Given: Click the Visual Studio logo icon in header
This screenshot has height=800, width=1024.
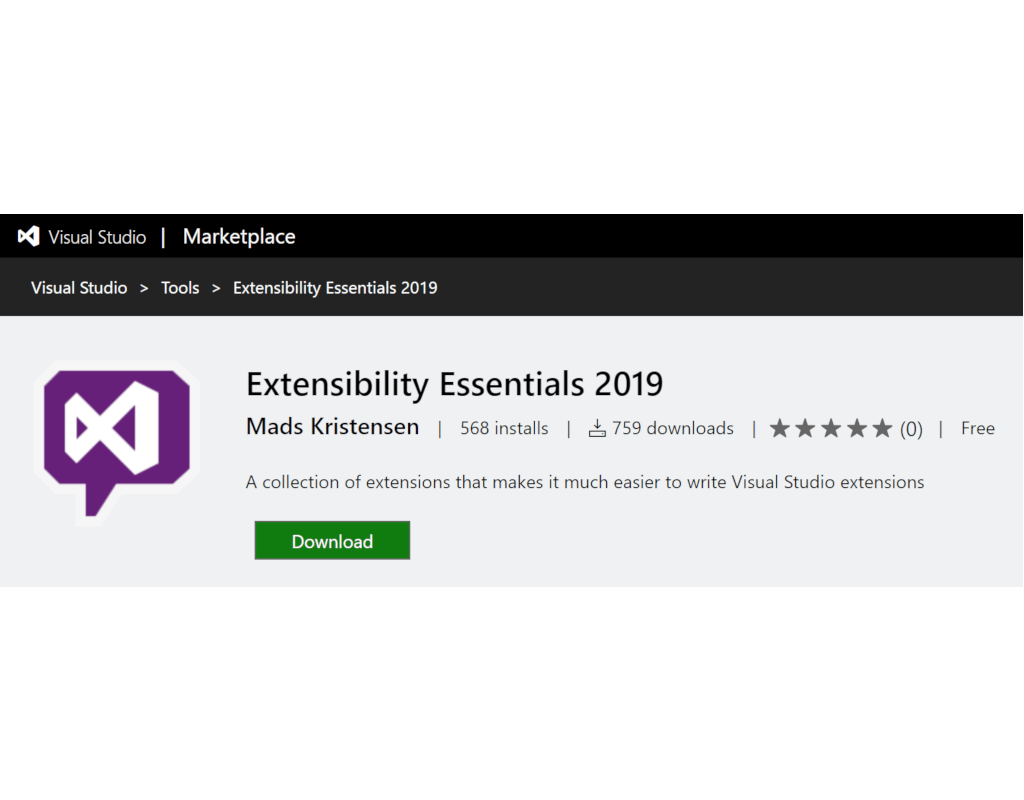Looking at the screenshot, I should (x=29, y=236).
